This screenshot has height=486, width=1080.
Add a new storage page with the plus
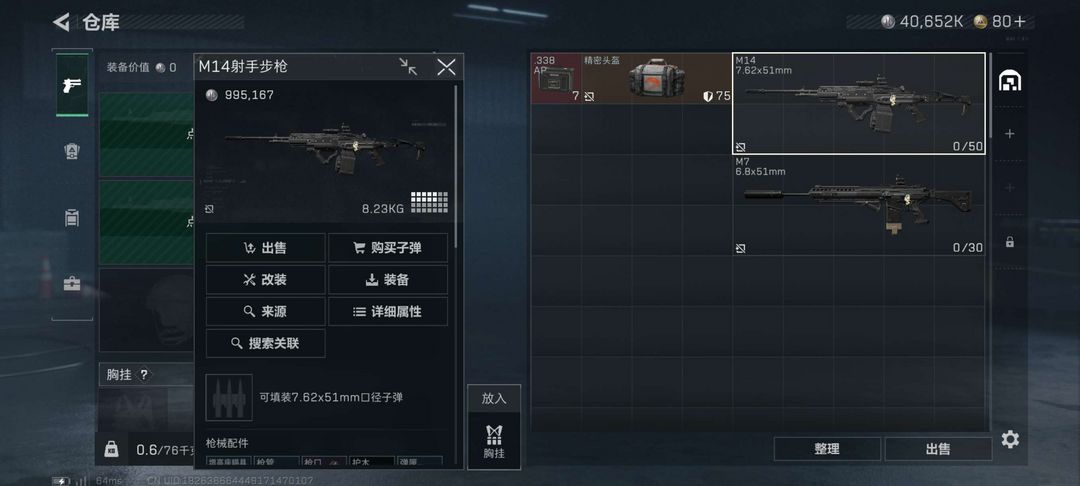pyautogui.click(x=1010, y=134)
